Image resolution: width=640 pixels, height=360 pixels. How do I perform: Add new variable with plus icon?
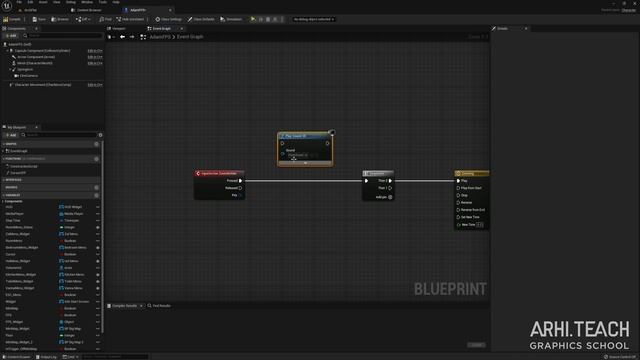click(x=97, y=196)
